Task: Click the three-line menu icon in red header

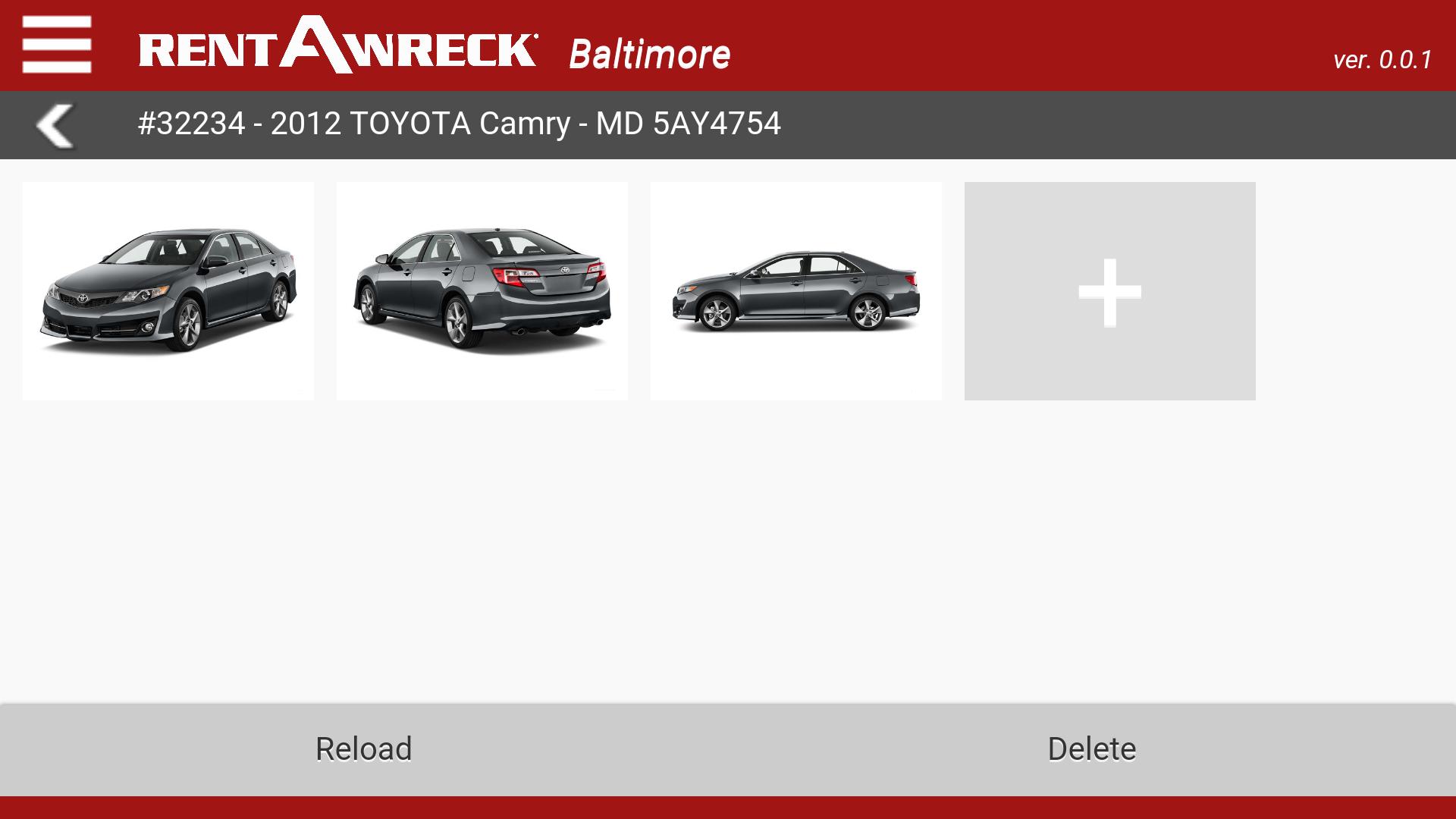Action: click(x=57, y=45)
